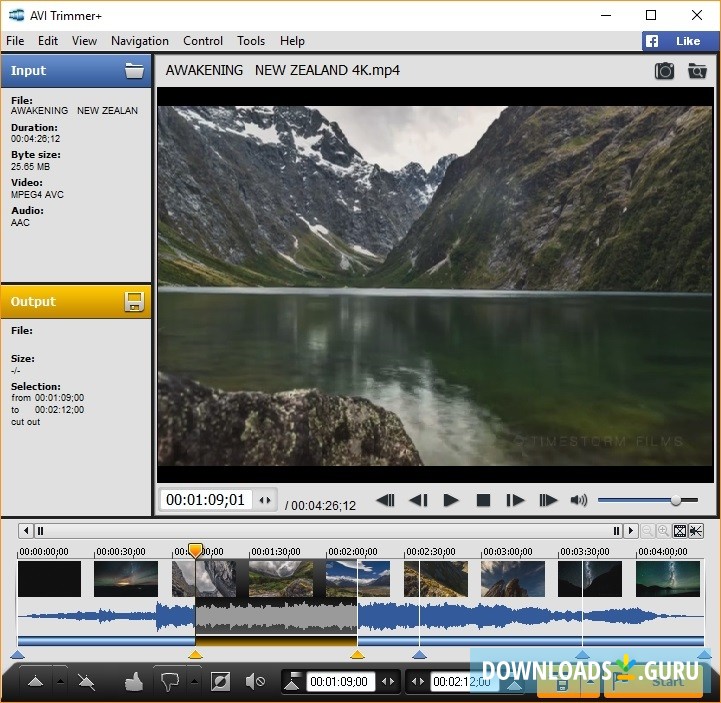Open the snapshots folder camera icon
721x703 pixels.
pos(697,71)
